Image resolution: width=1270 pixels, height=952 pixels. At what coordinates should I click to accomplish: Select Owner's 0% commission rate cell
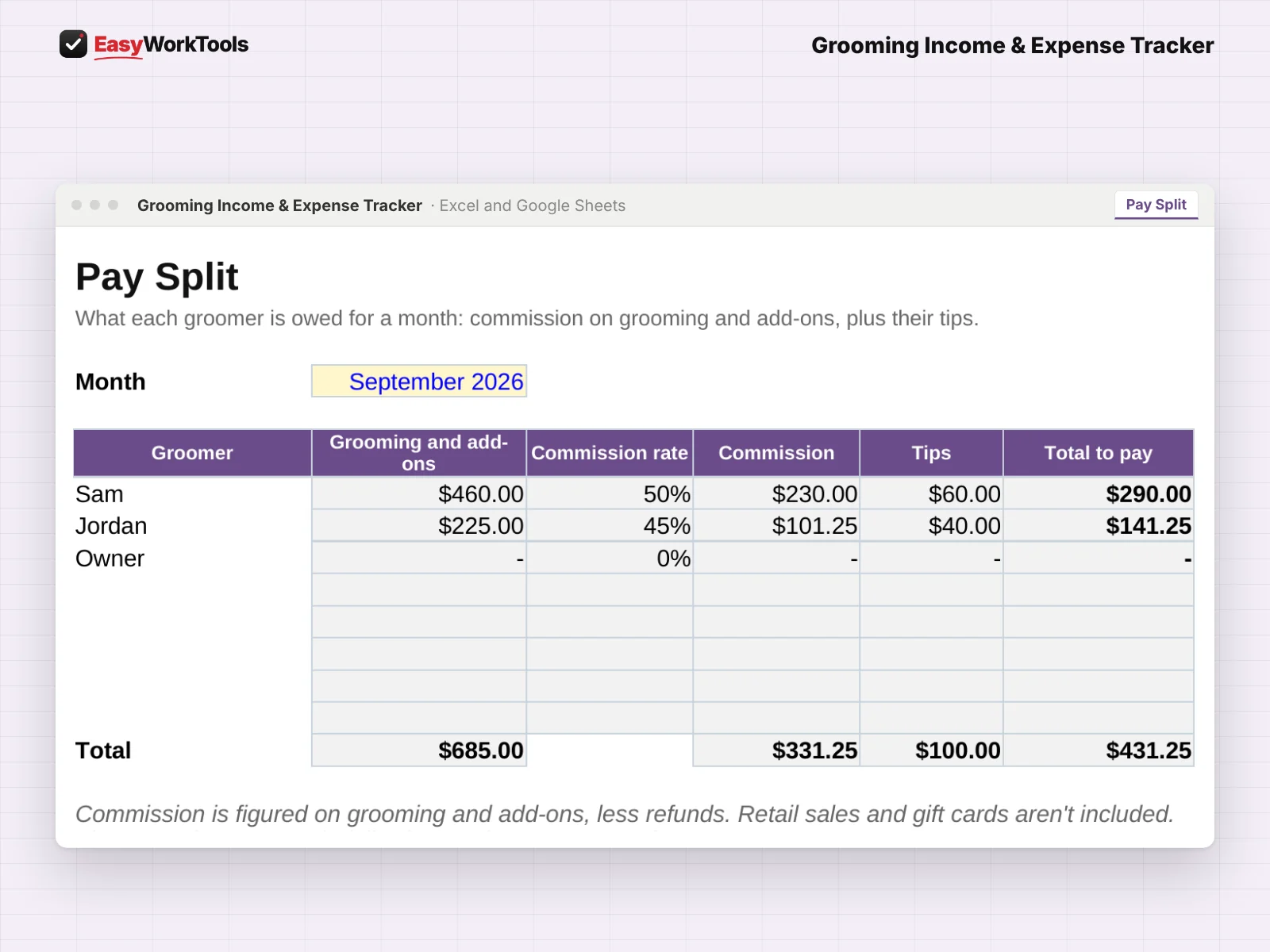(x=610, y=559)
